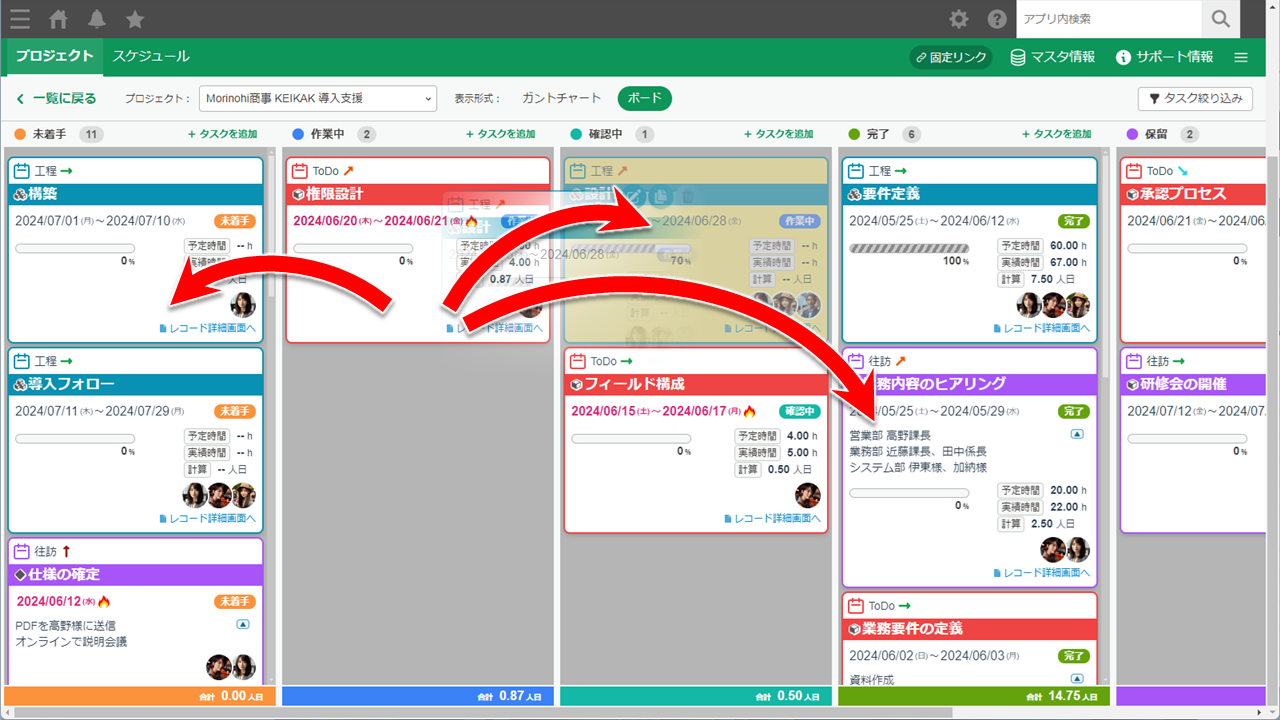The width and height of the screenshot is (1280, 720).
Task: Click 完了 badge on 要件定義 card
Action: (1074, 220)
